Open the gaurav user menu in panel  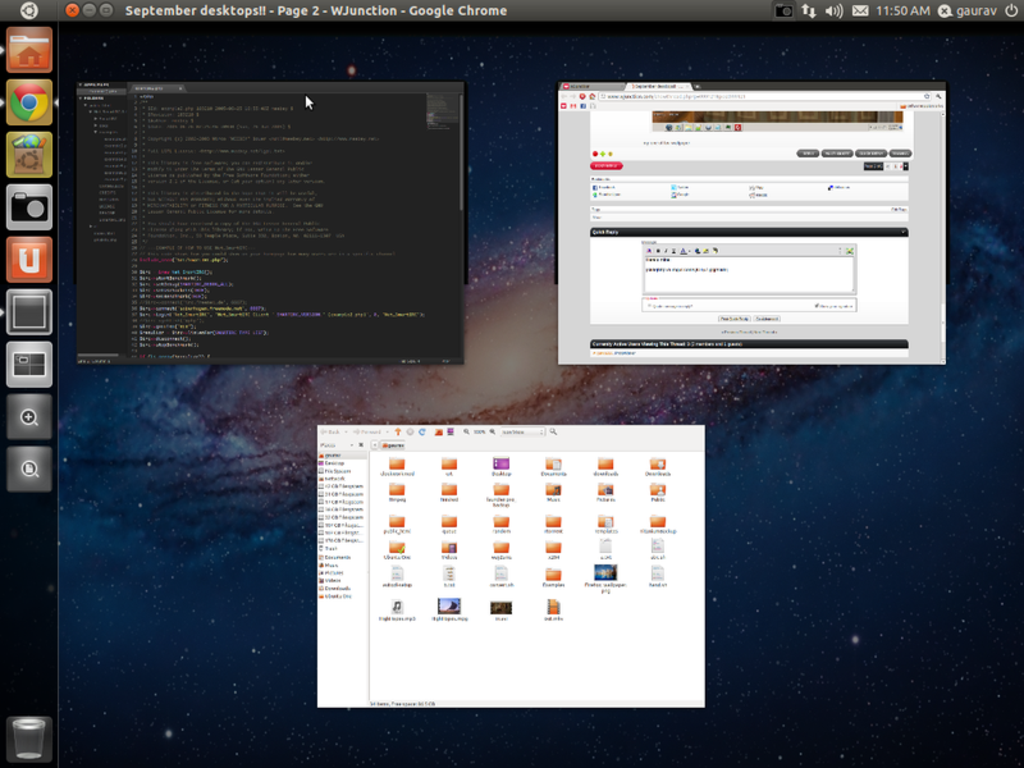pos(968,10)
